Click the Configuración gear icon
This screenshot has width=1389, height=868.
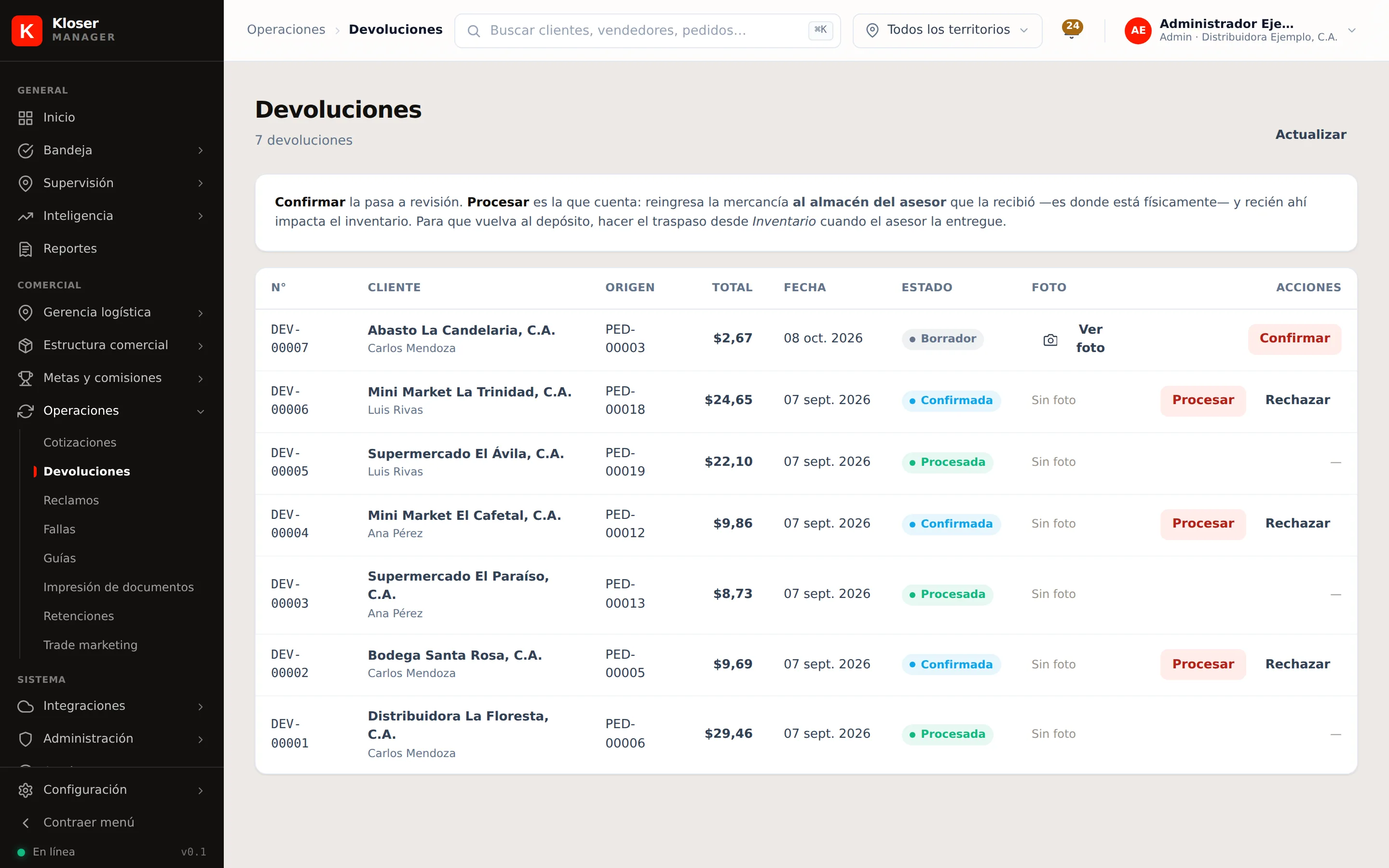tap(25, 790)
